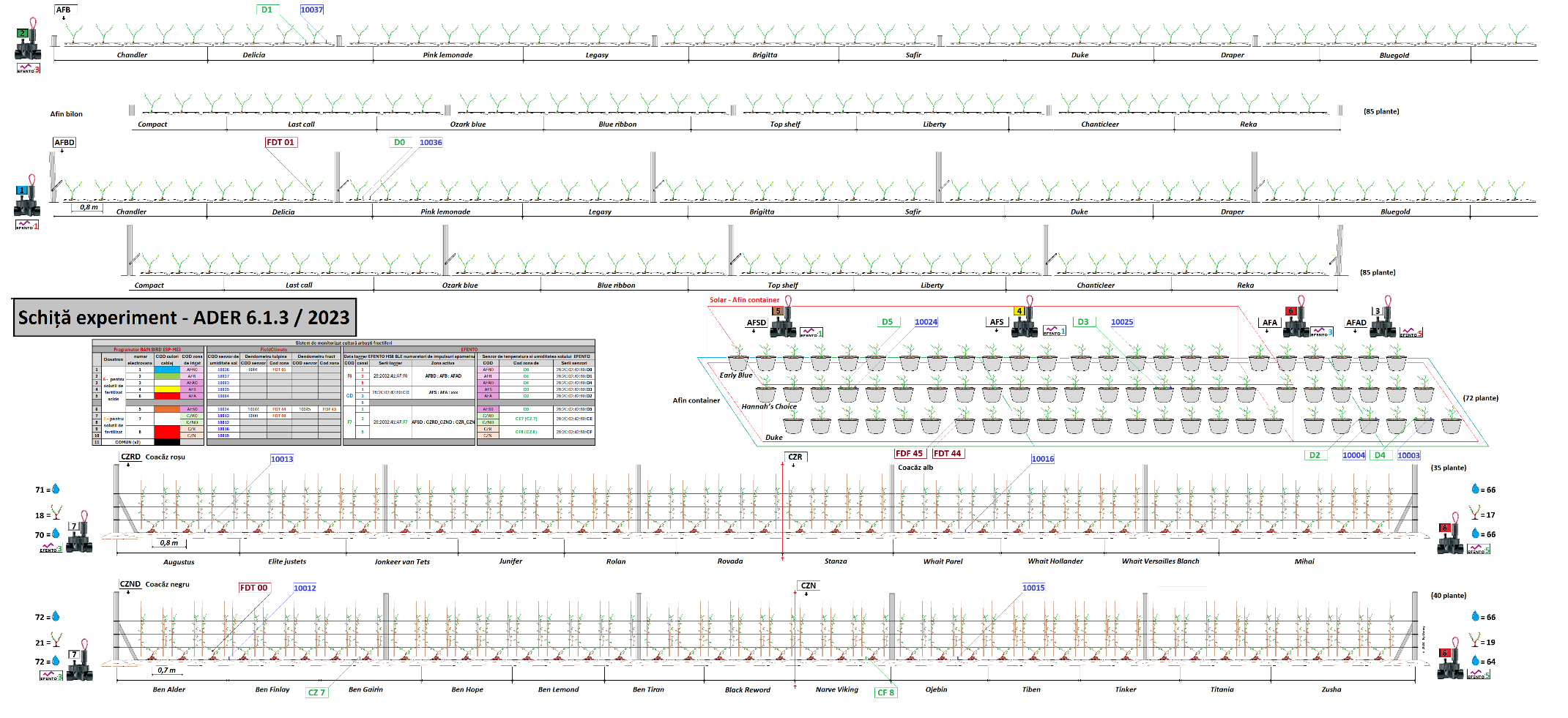Click the CF 8 green label box
The width and height of the screenshot is (1568, 718).
point(885,692)
